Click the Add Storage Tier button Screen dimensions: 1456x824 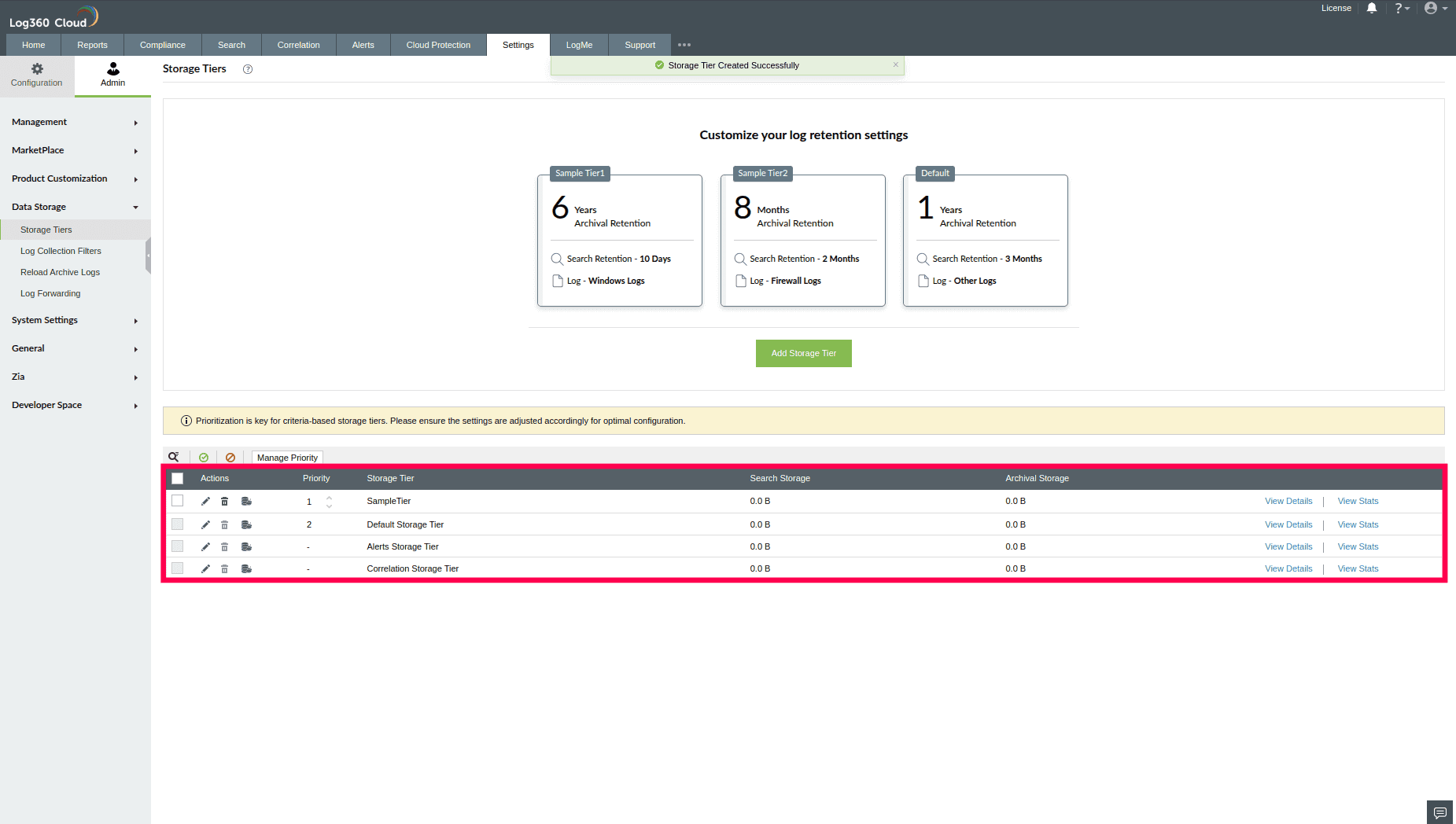[x=803, y=353]
